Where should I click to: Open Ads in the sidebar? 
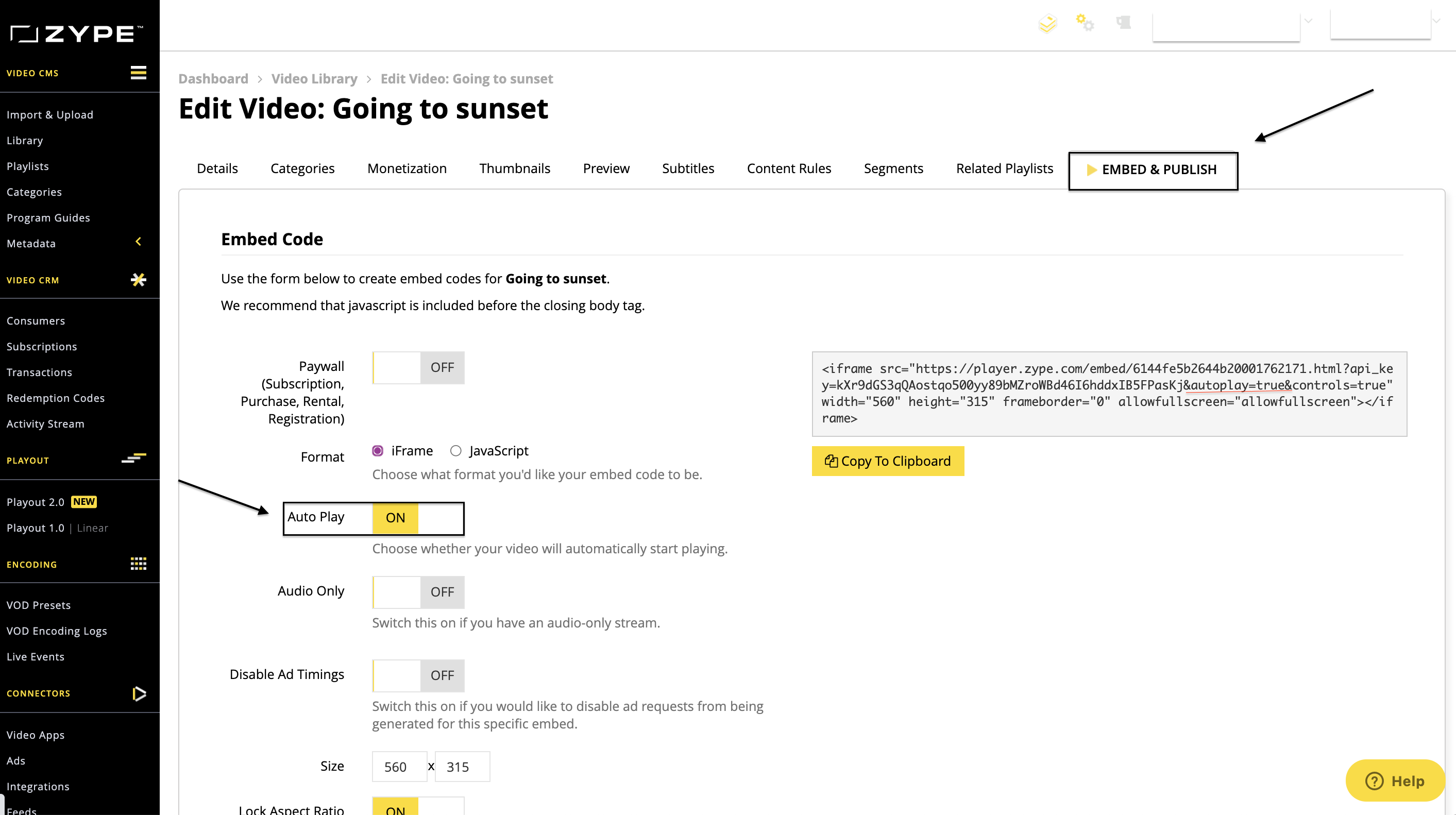coord(16,761)
